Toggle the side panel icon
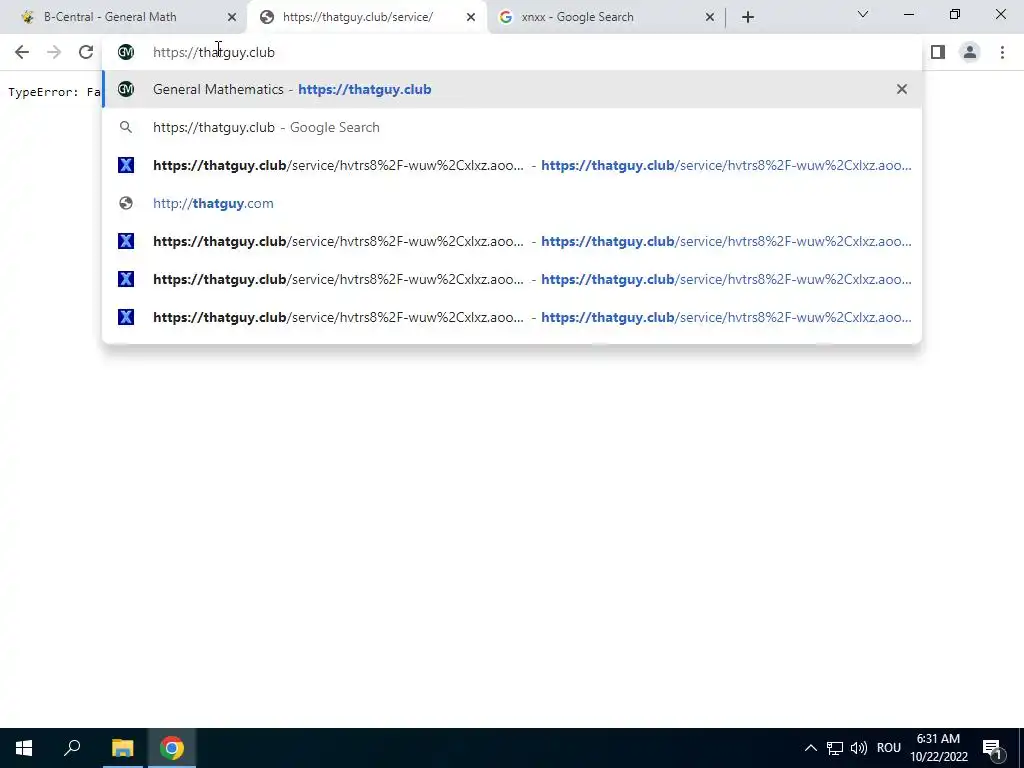 (938, 52)
